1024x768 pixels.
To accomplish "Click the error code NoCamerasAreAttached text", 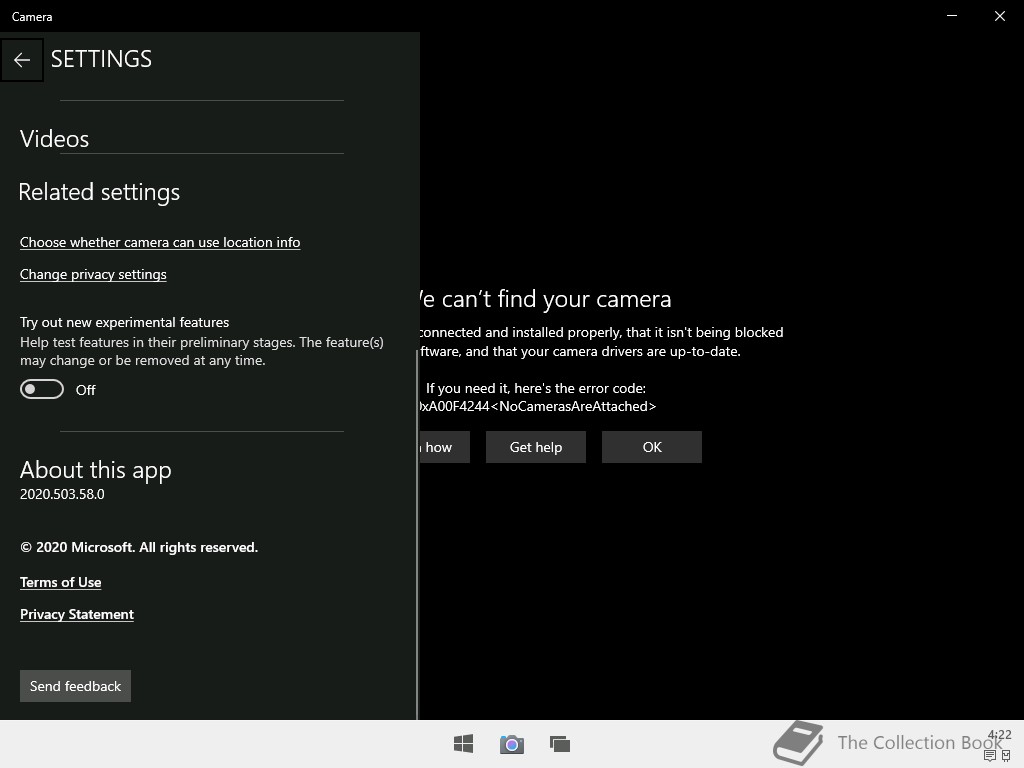I will 537,407.
